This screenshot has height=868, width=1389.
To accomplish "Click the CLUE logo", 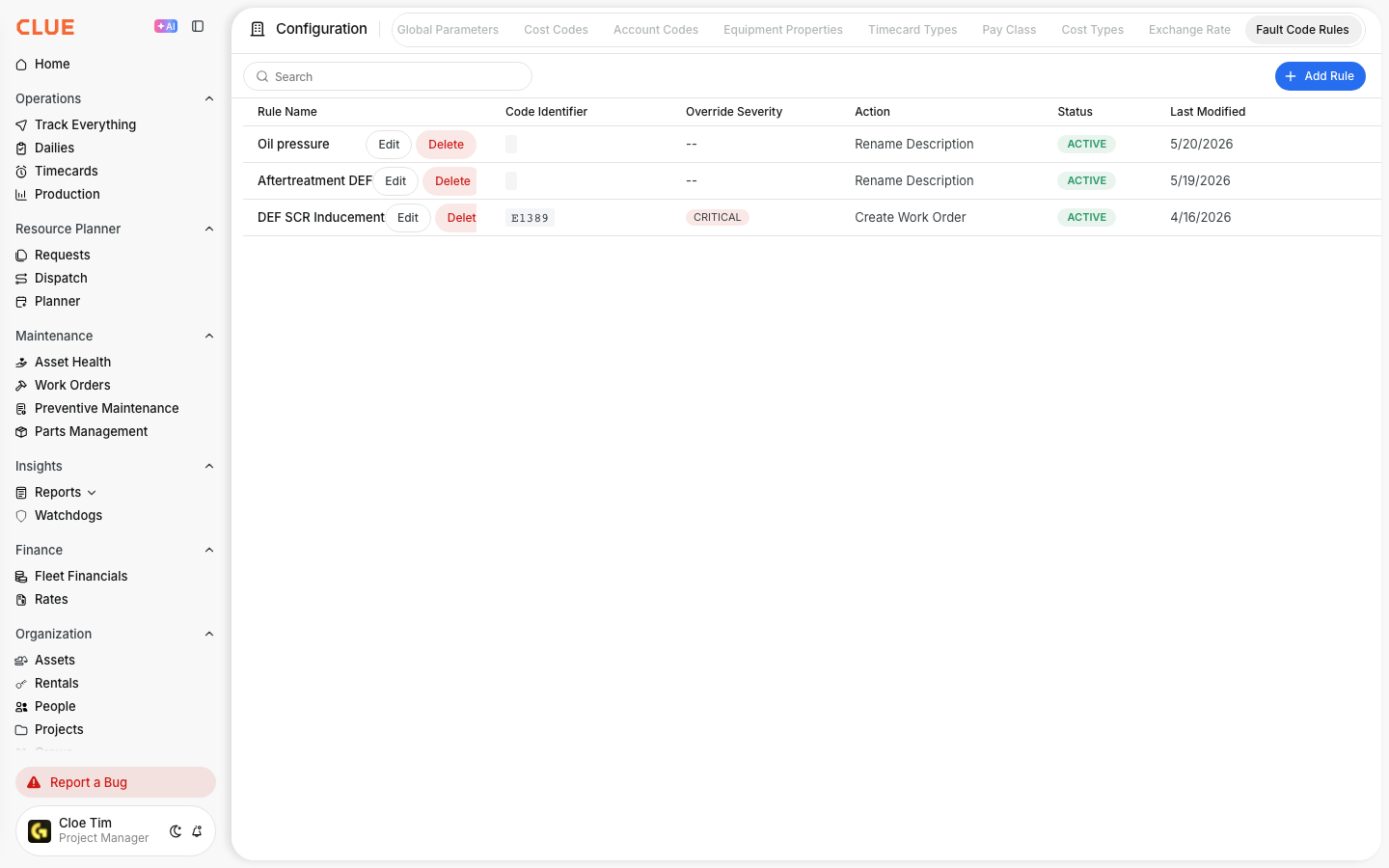I will [45, 27].
